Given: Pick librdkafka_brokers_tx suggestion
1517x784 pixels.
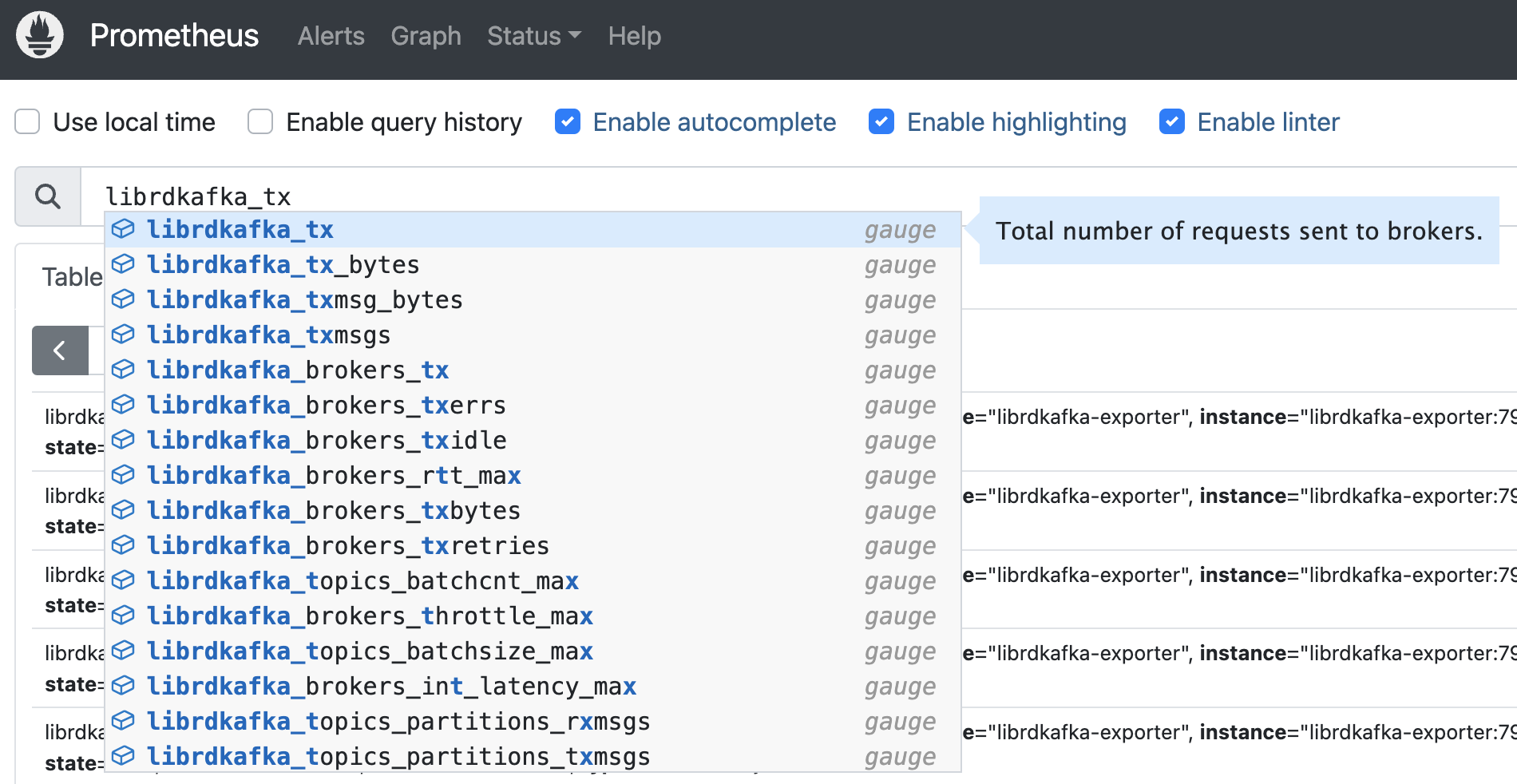Looking at the screenshot, I should [533, 370].
